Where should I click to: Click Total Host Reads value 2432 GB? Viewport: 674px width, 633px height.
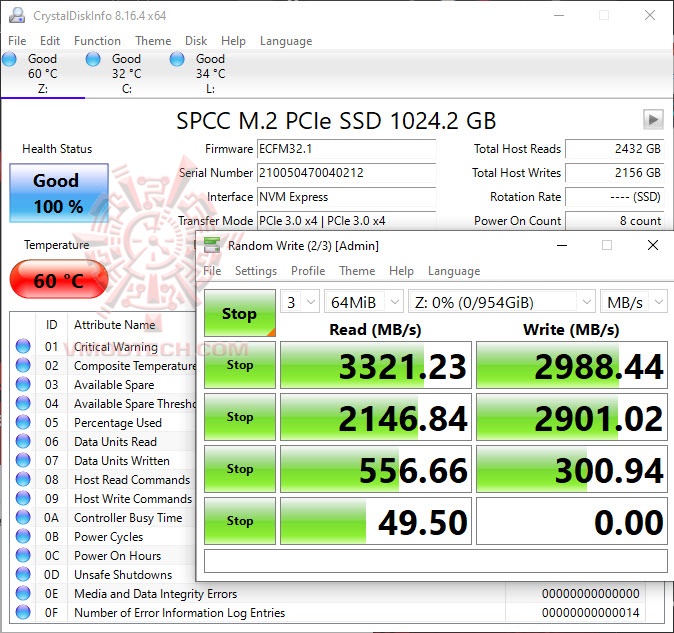point(615,149)
